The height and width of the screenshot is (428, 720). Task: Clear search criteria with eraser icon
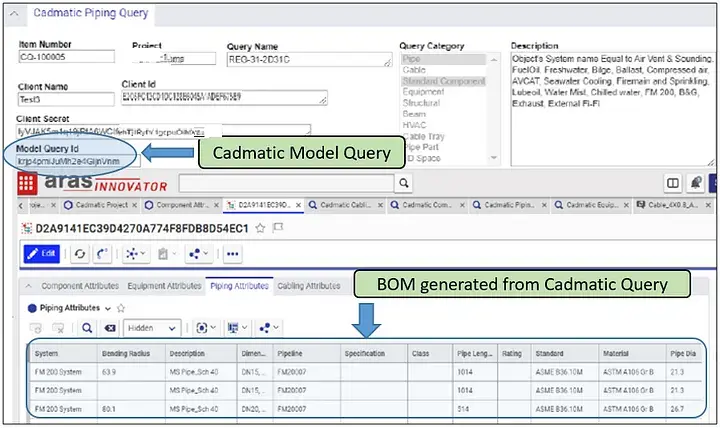pos(110,328)
